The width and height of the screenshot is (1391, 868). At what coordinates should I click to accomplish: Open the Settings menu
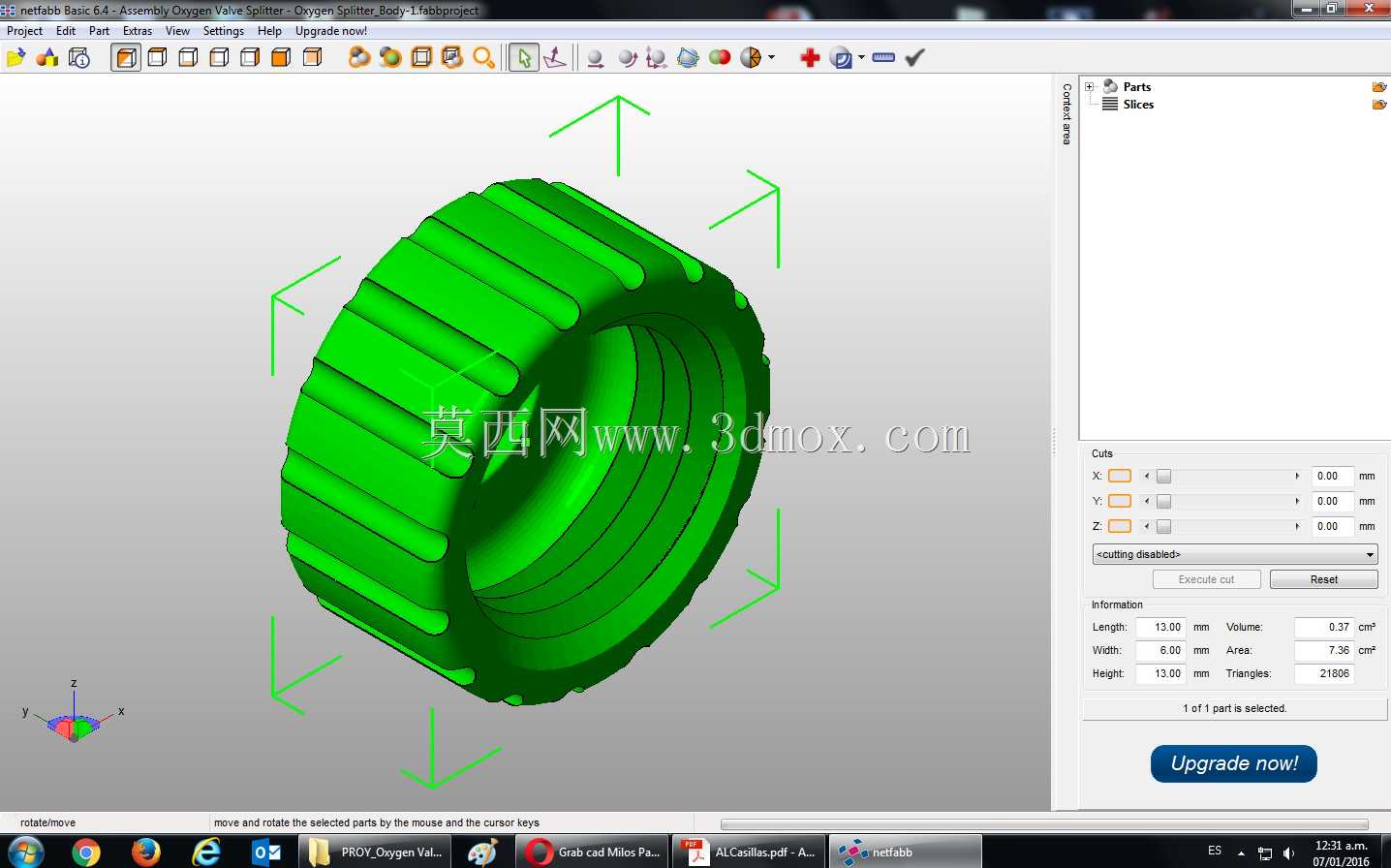[224, 31]
